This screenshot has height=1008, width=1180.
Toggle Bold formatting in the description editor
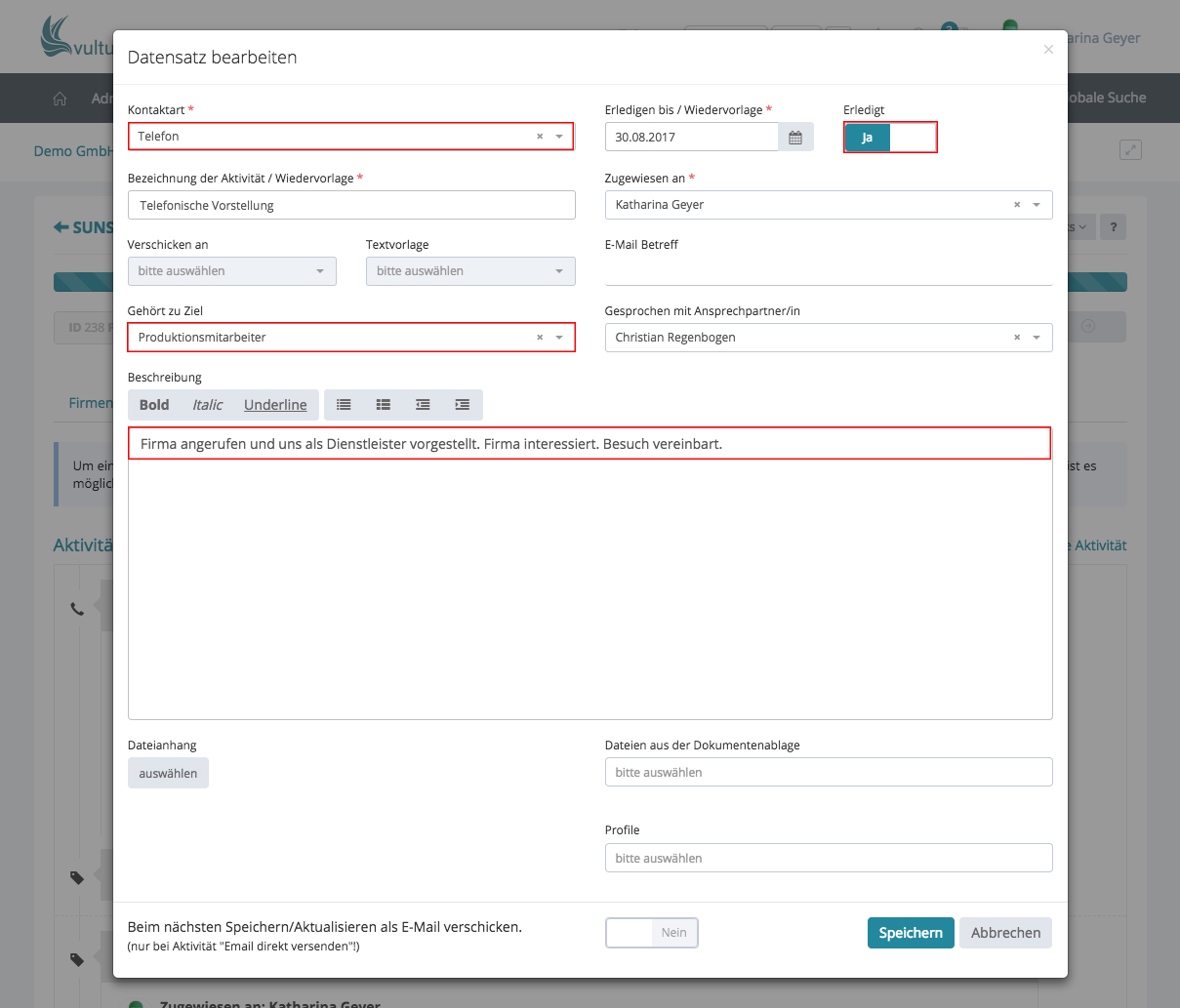coord(154,405)
